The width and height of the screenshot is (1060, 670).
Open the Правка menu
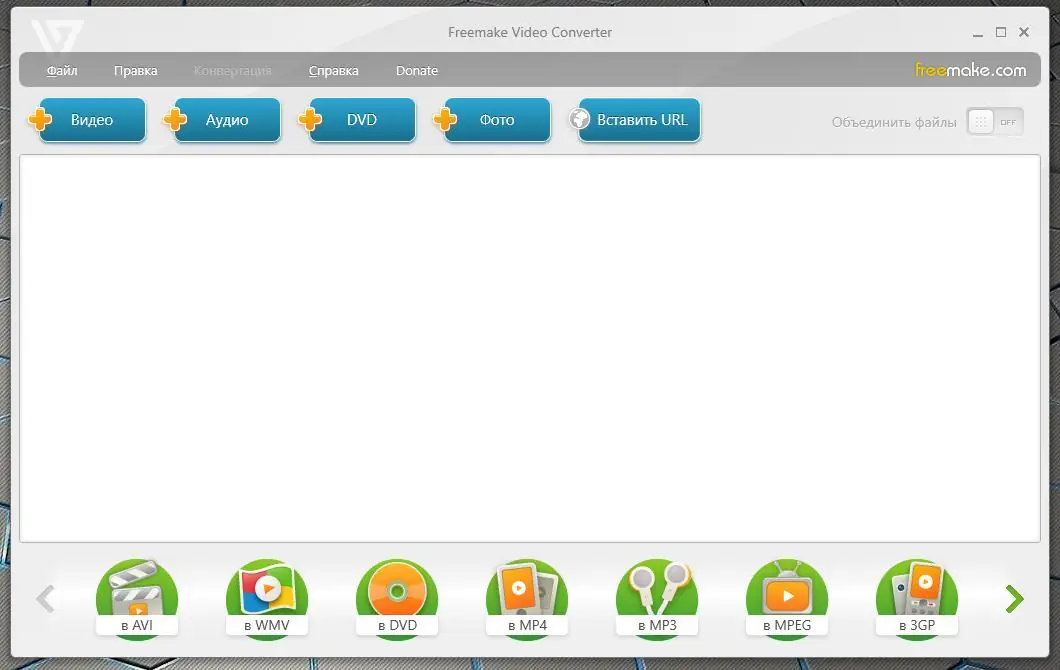136,70
